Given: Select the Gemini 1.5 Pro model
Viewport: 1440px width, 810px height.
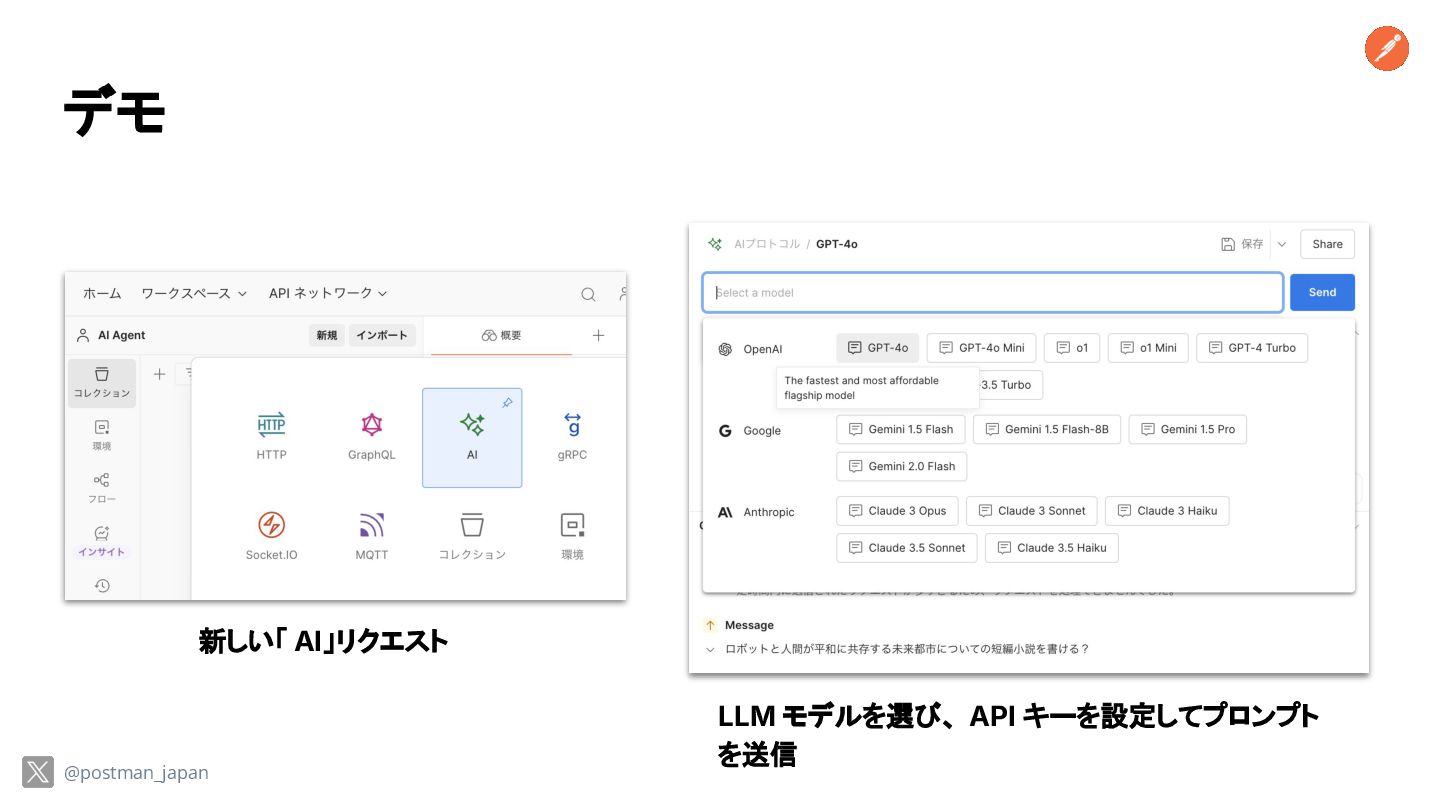Looking at the screenshot, I should [1188, 429].
